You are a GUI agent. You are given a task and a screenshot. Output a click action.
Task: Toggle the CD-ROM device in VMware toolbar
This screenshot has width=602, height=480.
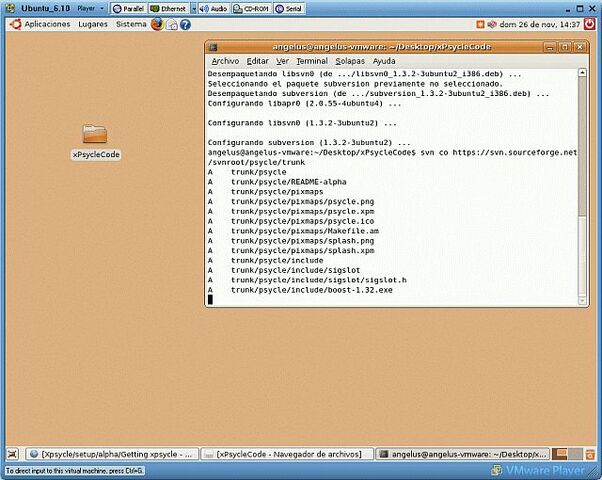click(x=251, y=8)
